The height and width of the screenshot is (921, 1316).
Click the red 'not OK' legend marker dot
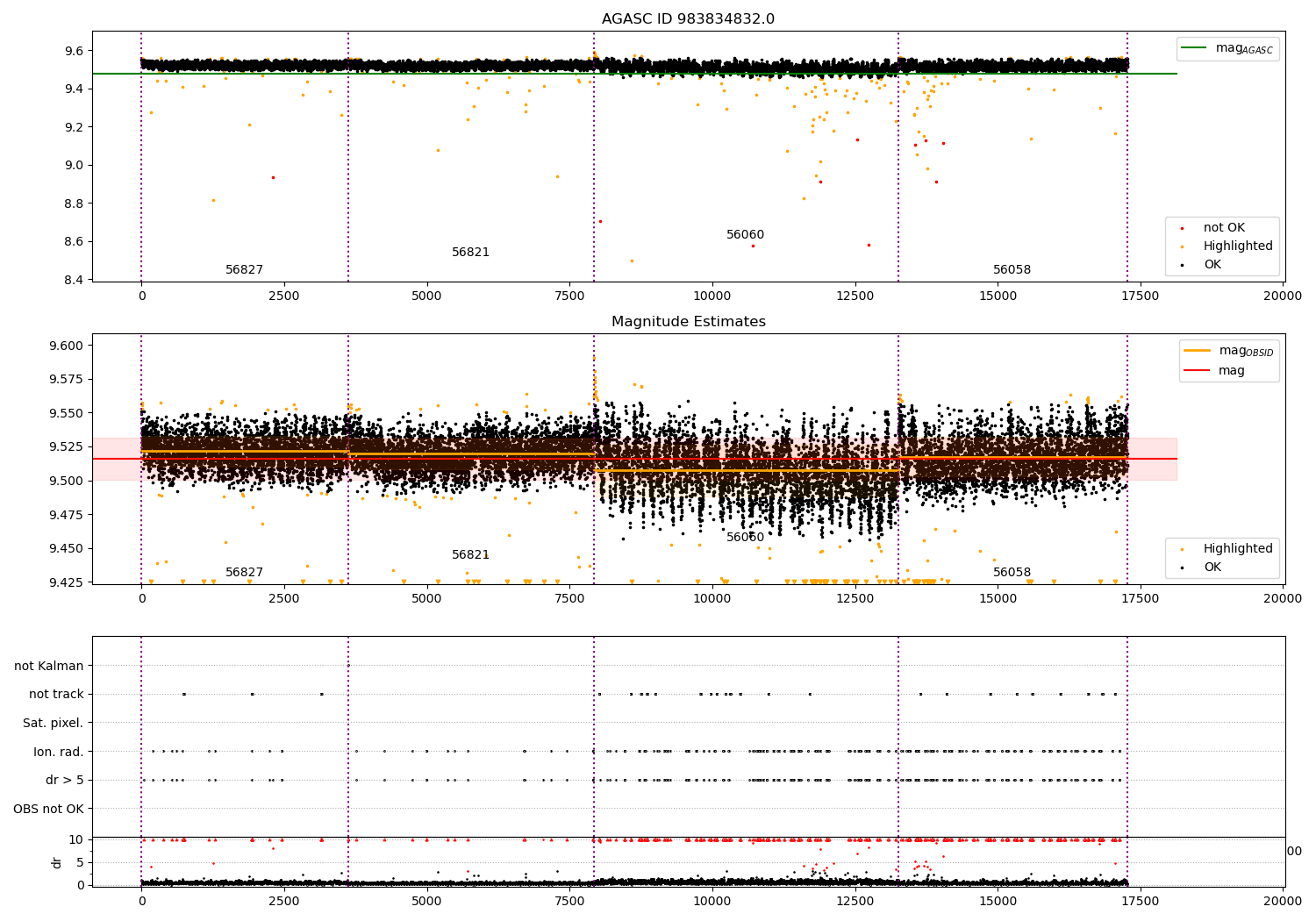coord(1182,228)
